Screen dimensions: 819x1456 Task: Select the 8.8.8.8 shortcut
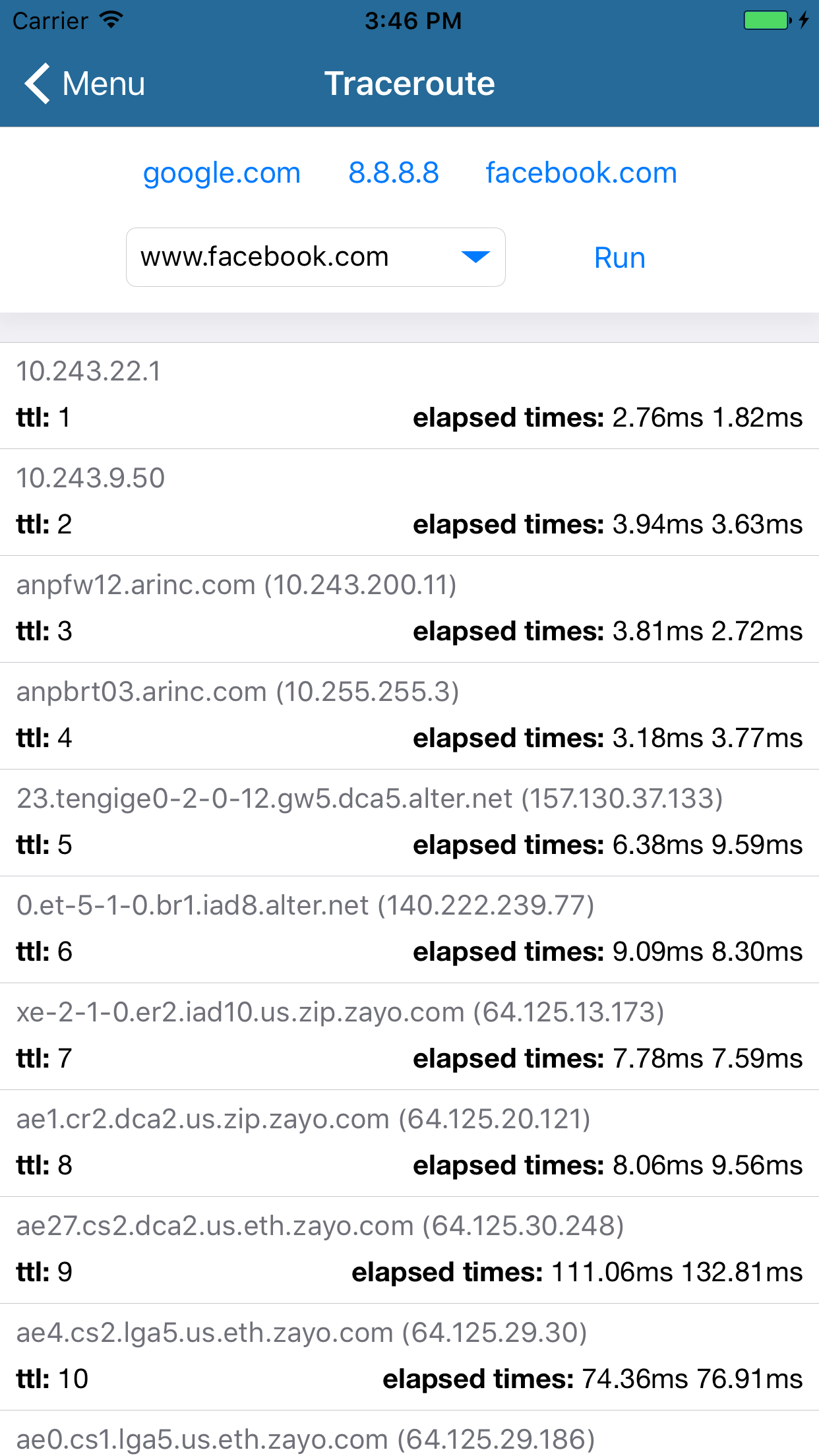click(392, 172)
